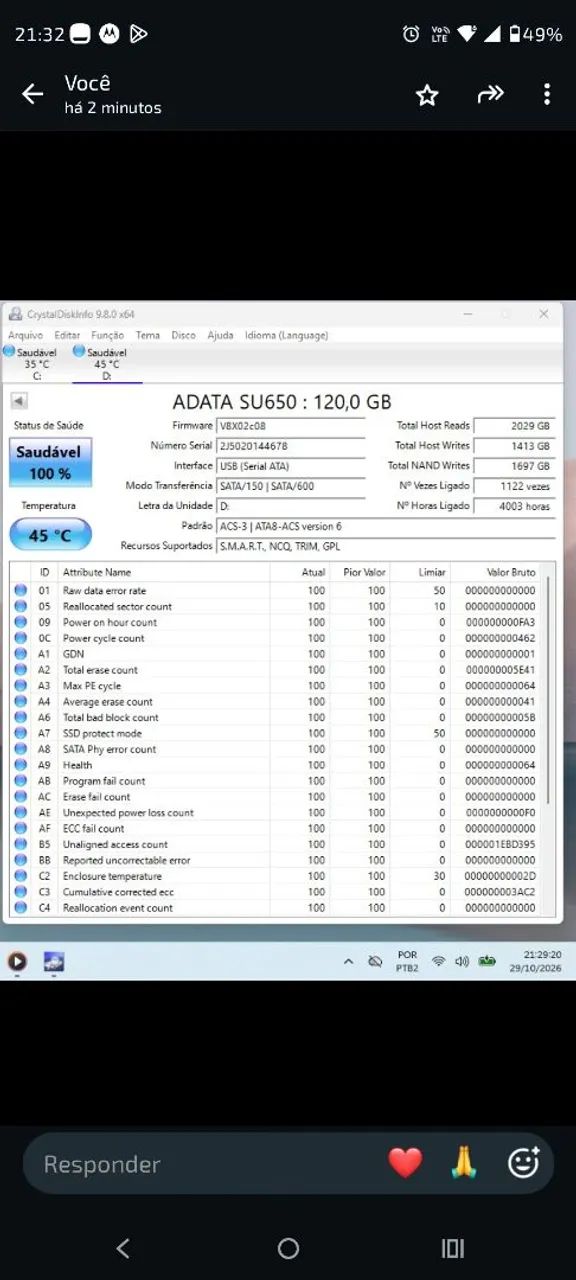Open the Editar menu
576x1280 pixels.
click(x=68, y=335)
